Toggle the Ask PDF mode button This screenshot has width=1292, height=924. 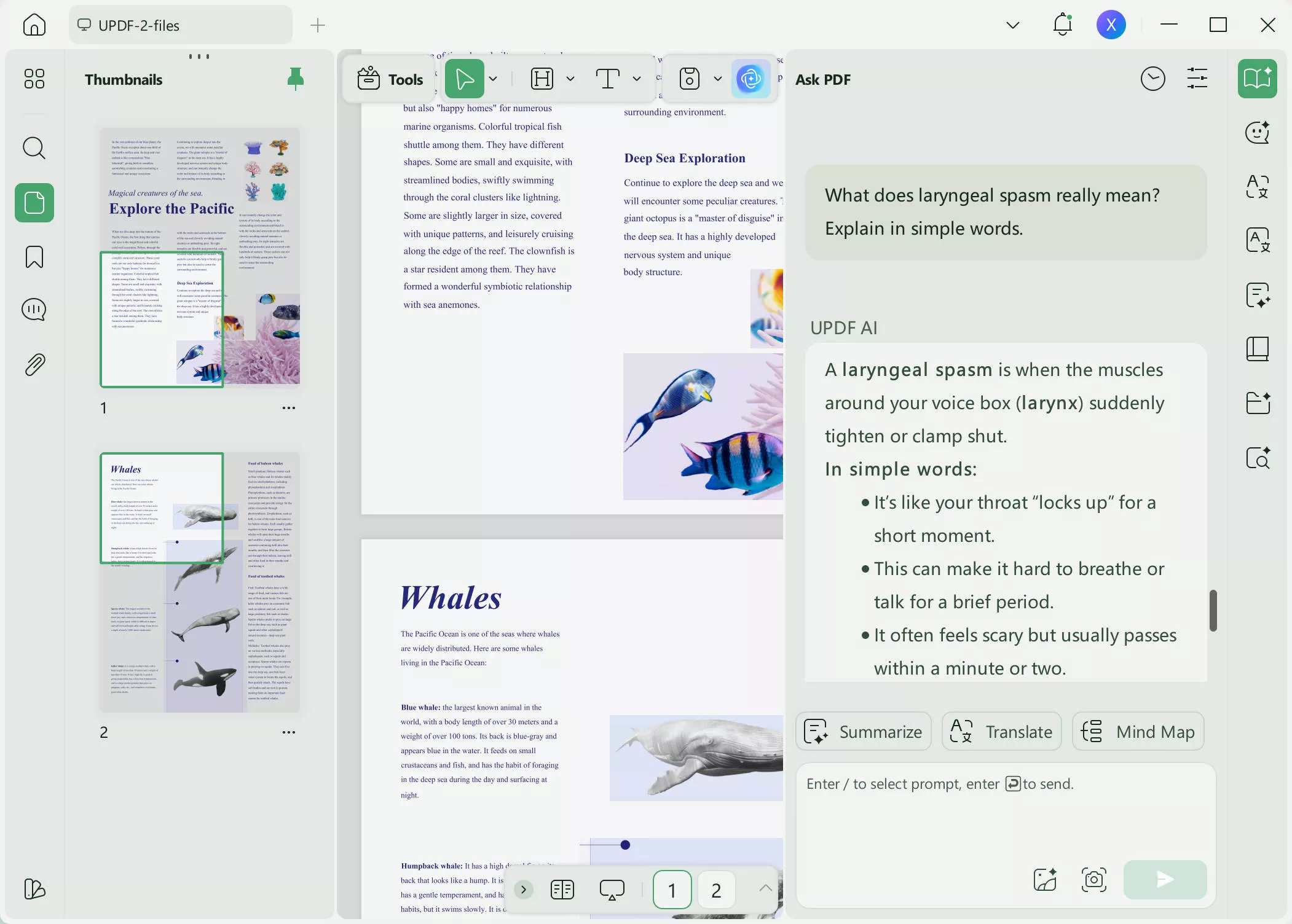1257,79
